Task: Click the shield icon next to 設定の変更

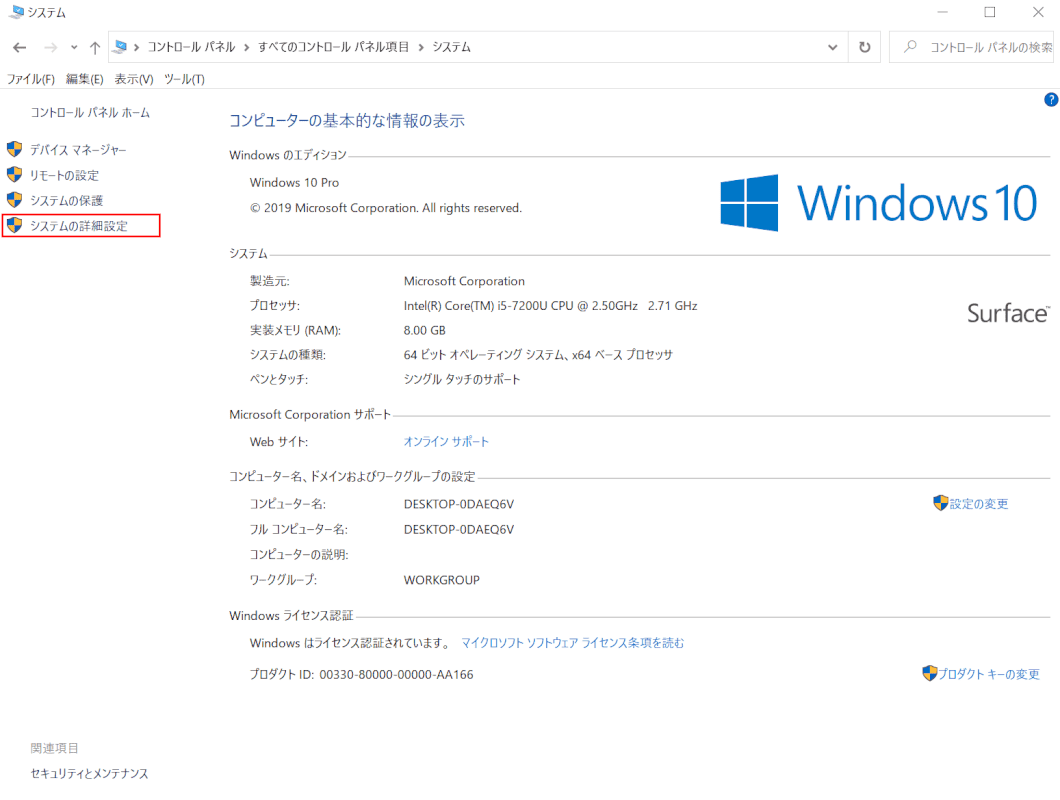Action: (940, 502)
